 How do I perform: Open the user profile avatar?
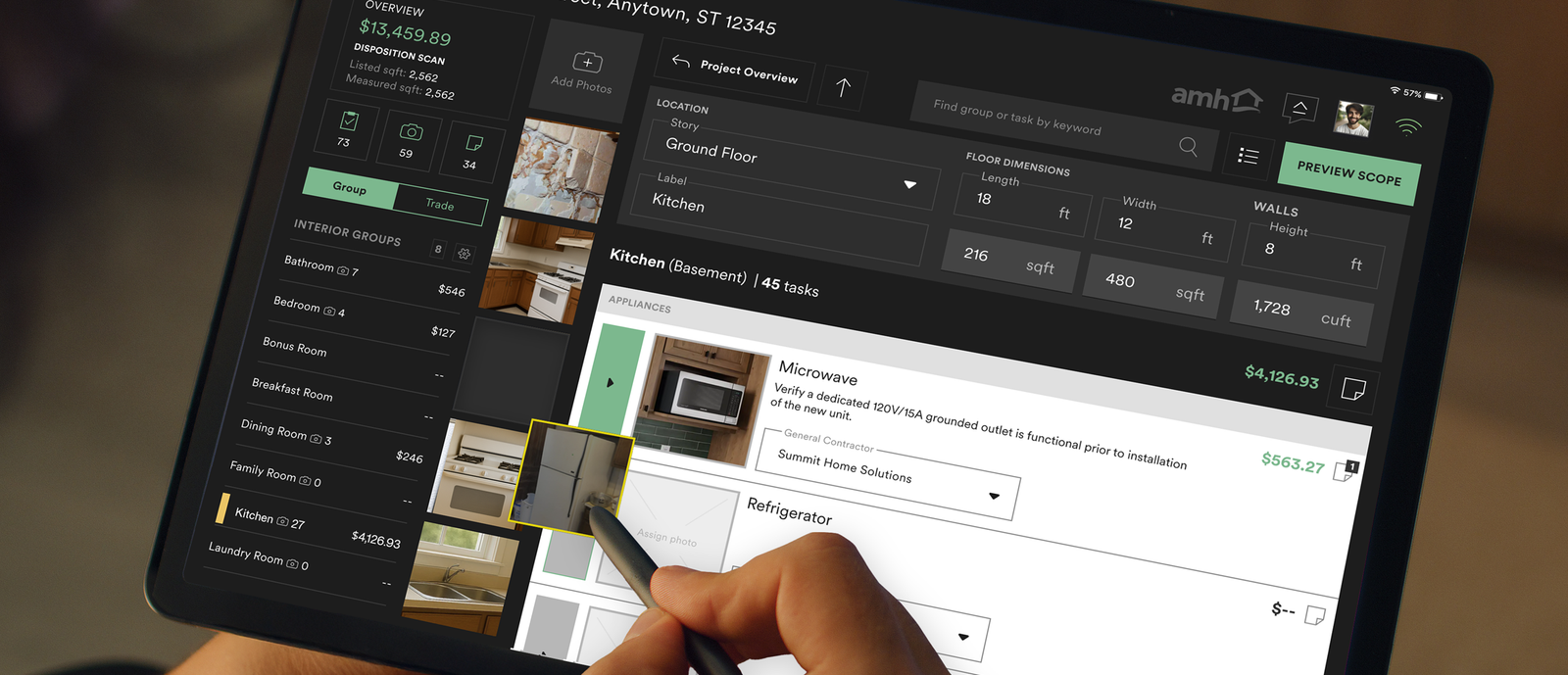(1353, 119)
